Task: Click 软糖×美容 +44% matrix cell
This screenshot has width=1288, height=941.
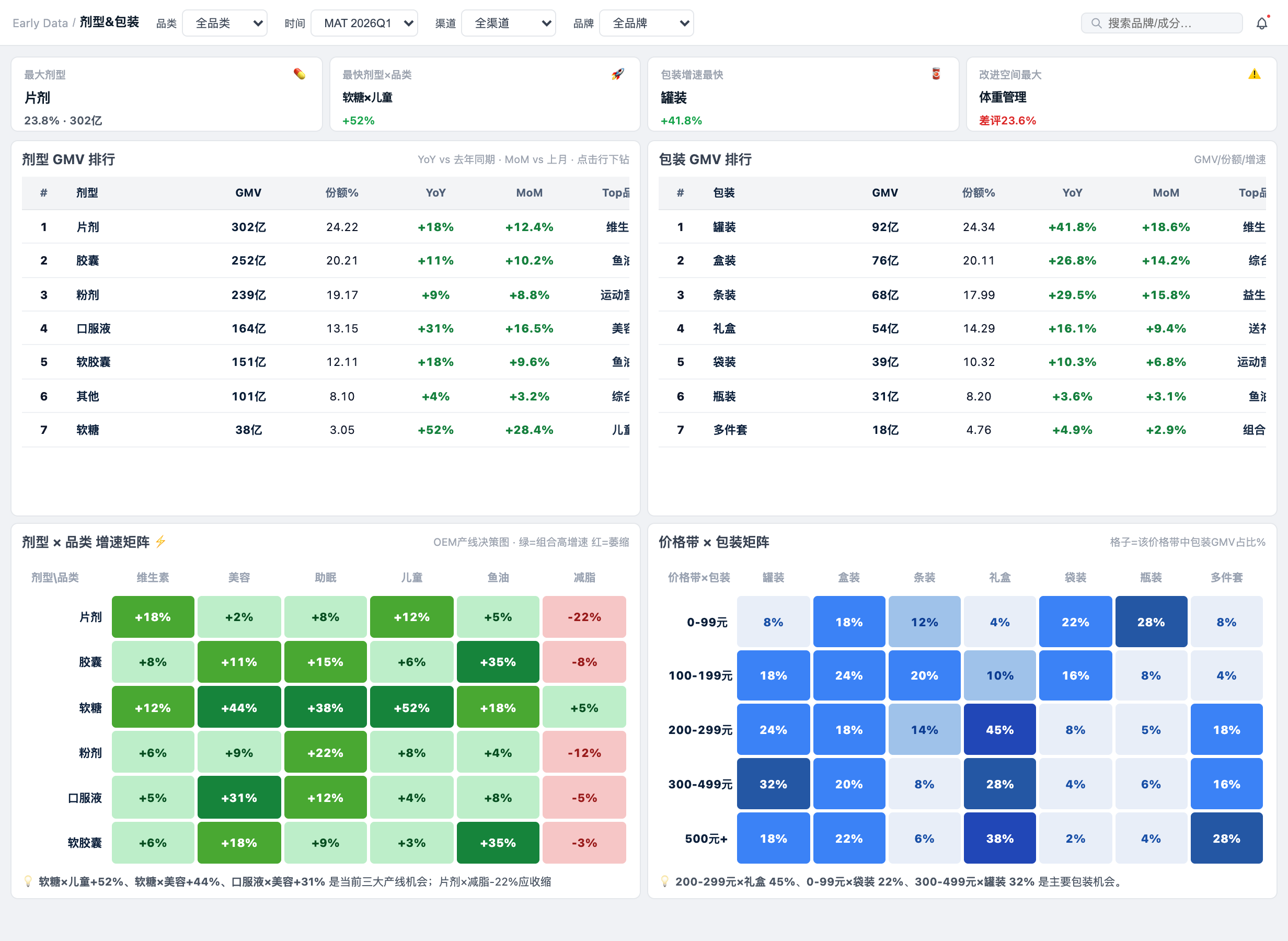Action: tap(239, 707)
